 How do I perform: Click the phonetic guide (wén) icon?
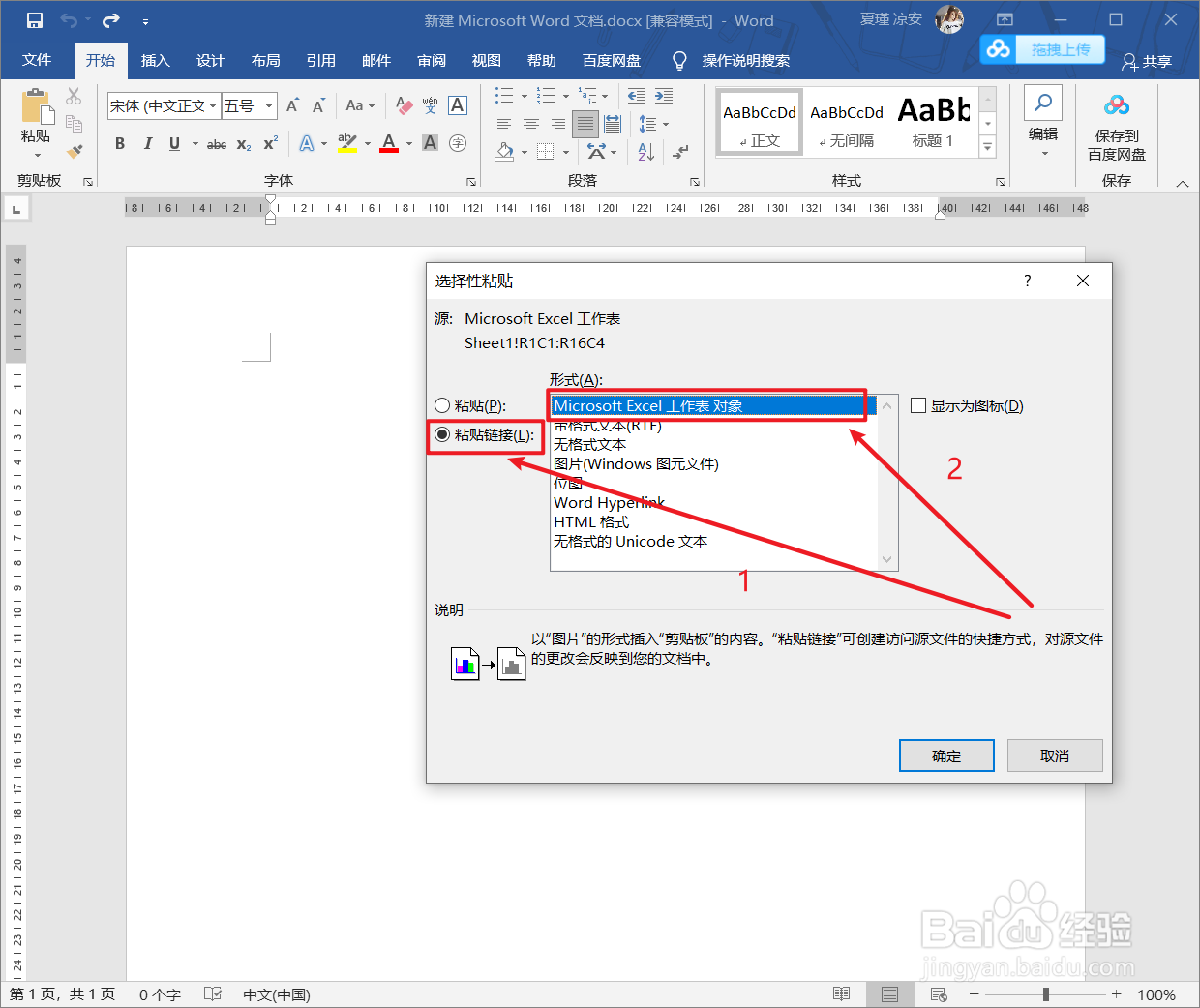[x=431, y=105]
